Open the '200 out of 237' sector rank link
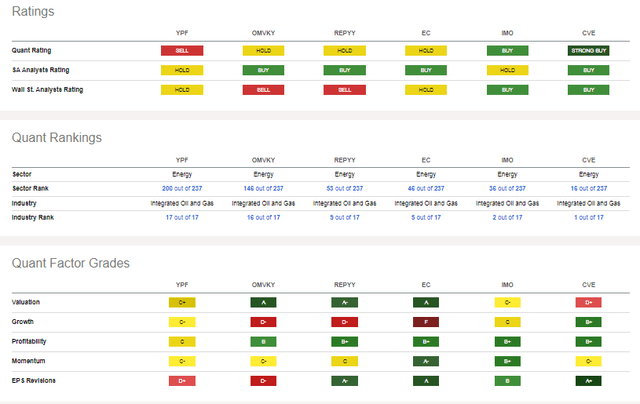This screenshot has height=404, width=640. pos(182,189)
